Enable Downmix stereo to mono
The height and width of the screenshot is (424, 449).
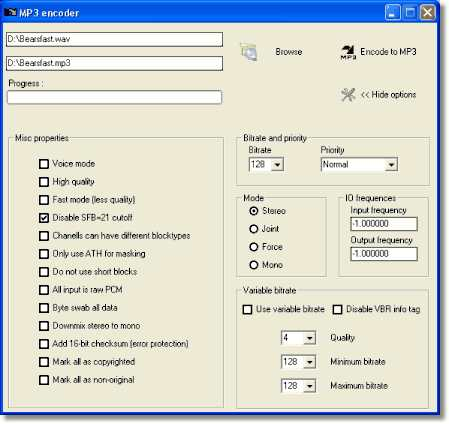44,326
